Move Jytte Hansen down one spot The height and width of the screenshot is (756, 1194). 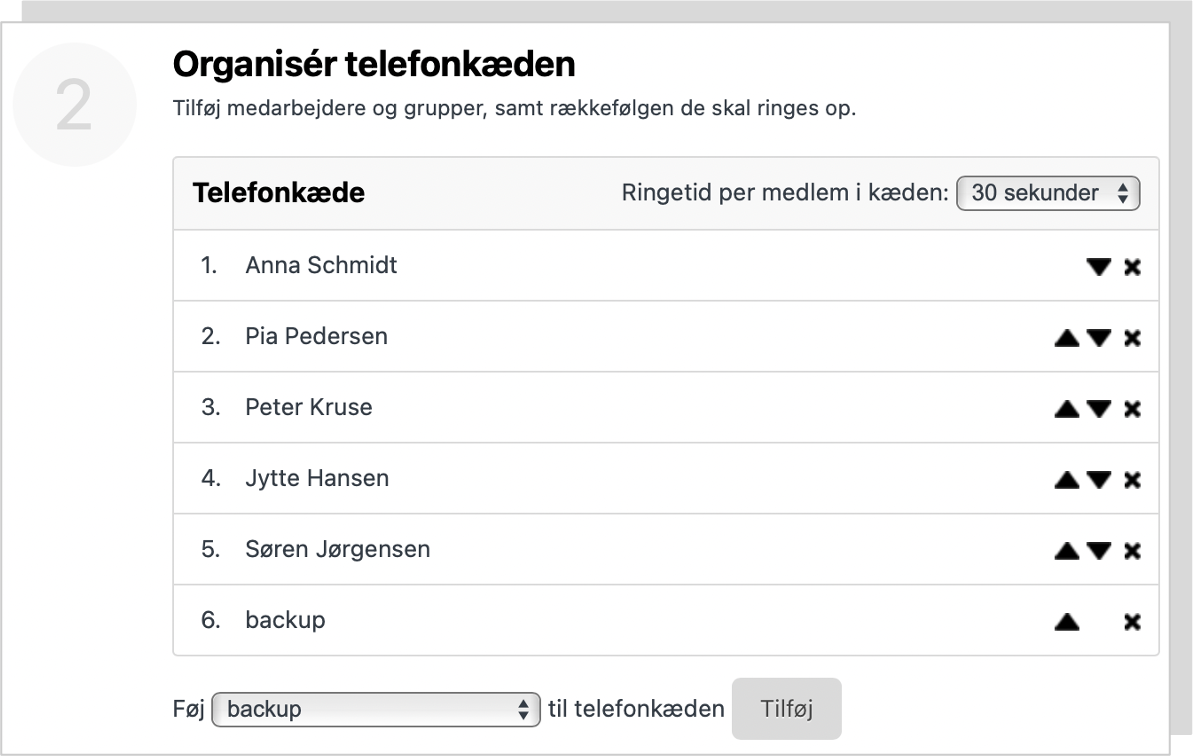1100,478
